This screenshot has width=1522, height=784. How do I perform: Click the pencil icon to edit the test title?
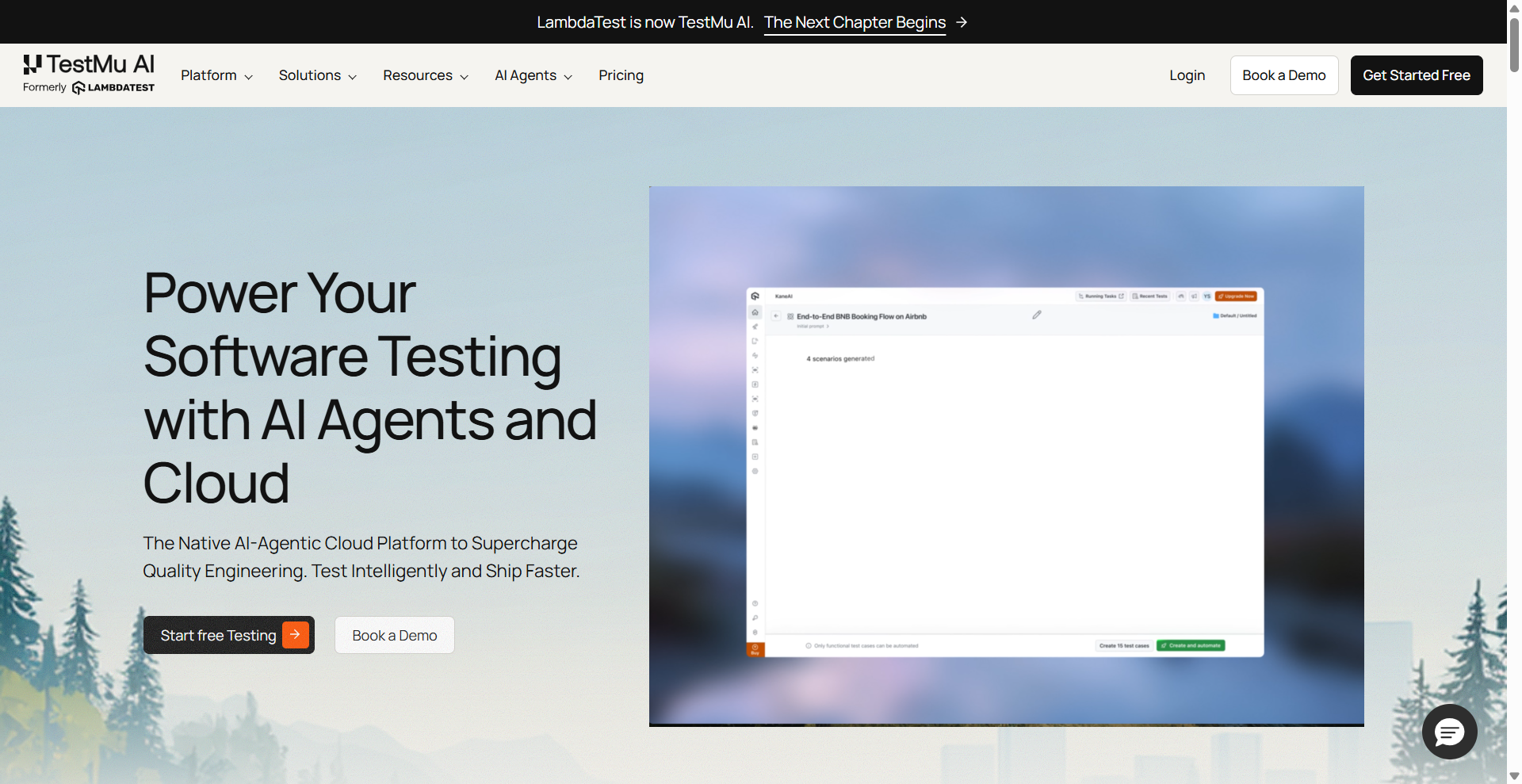click(1037, 315)
